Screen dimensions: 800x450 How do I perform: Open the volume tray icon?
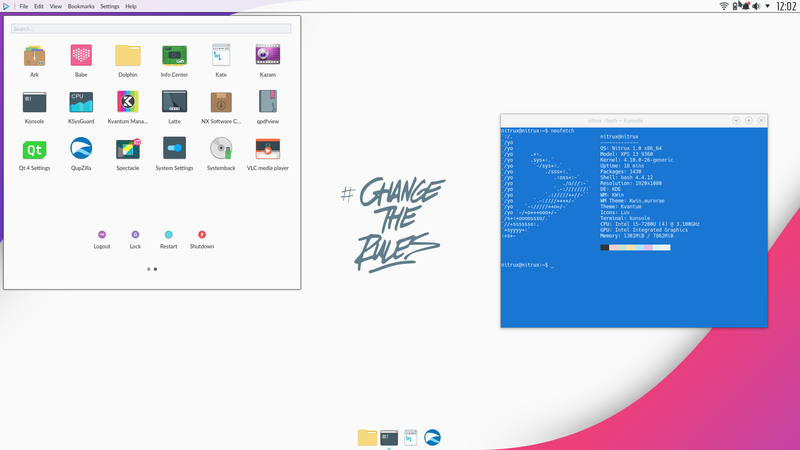[x=756, y=6]
